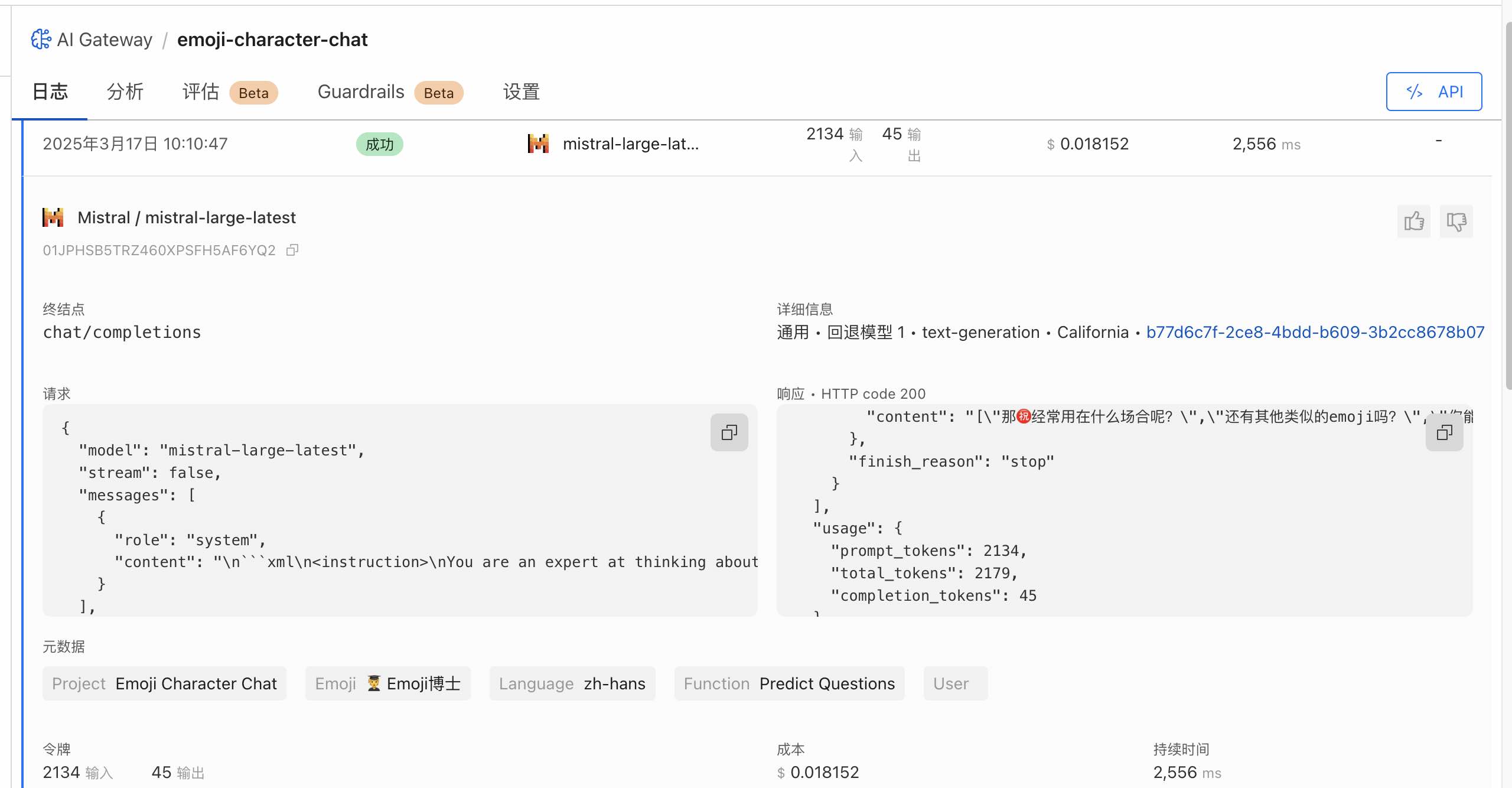This screenshot has height=788, width=1512.
Task: Copy the log ID 01JPHSB5TRZ460XPSFH5AF6YQ2
Action: 292,250
